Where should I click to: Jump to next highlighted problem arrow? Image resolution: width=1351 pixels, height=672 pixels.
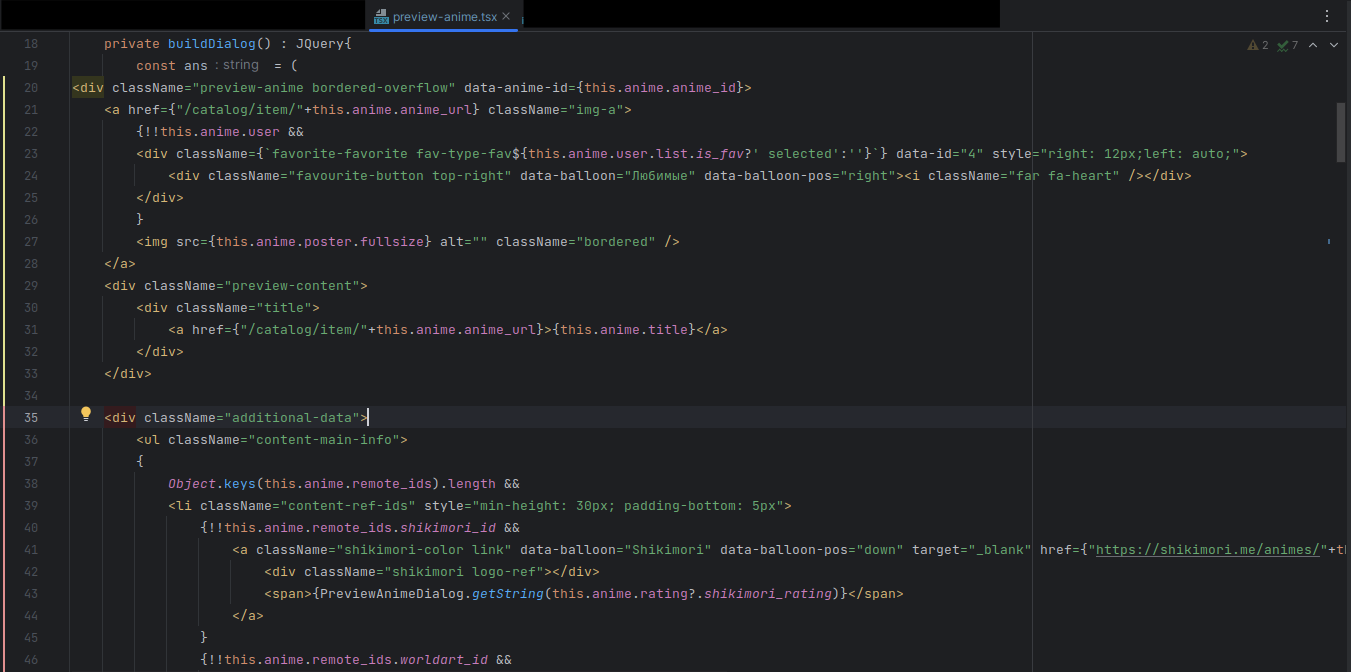[1334, 45]
